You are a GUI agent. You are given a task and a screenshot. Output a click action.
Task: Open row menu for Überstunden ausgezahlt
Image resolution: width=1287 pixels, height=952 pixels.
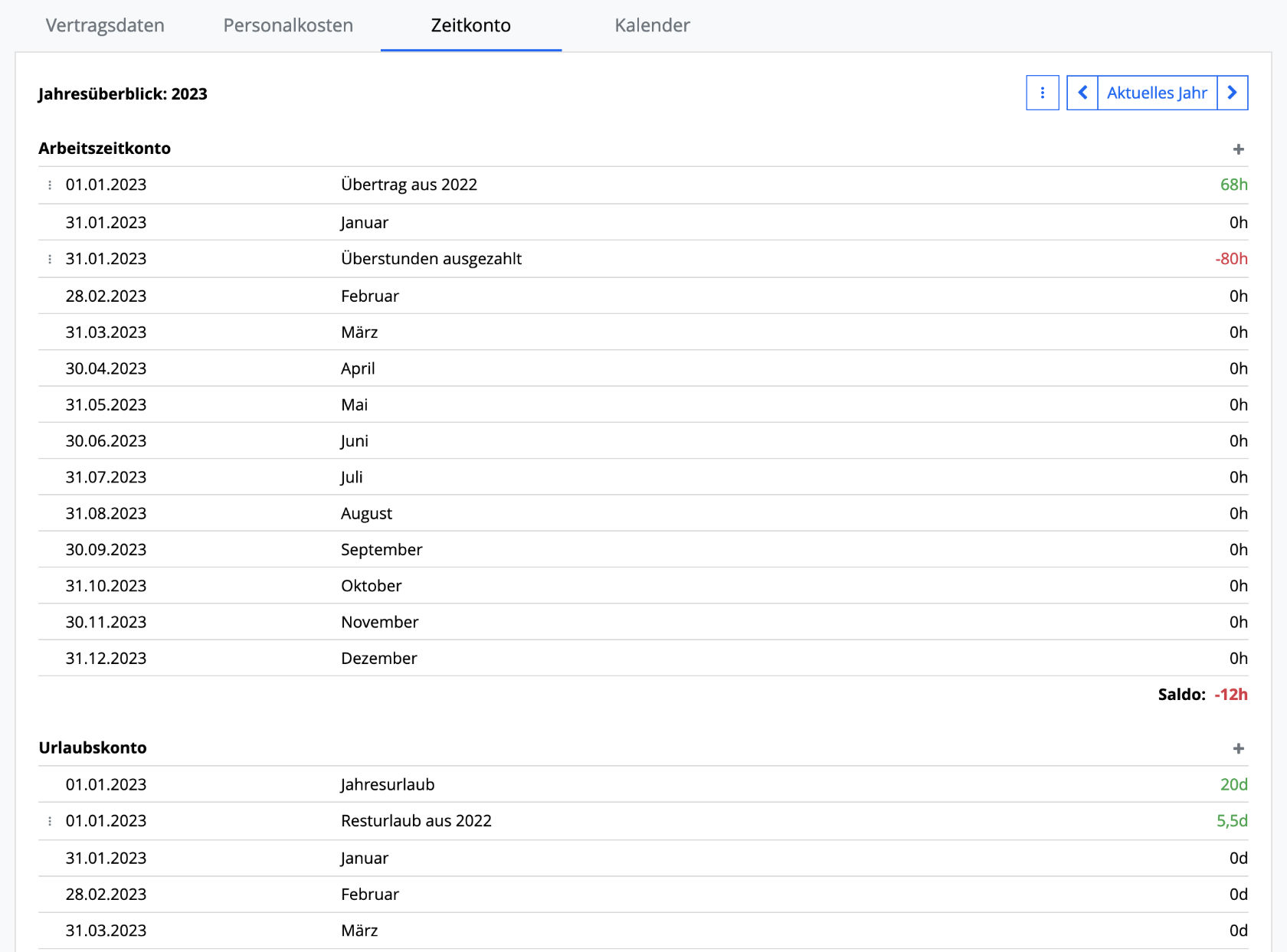(x=50, y=259)
